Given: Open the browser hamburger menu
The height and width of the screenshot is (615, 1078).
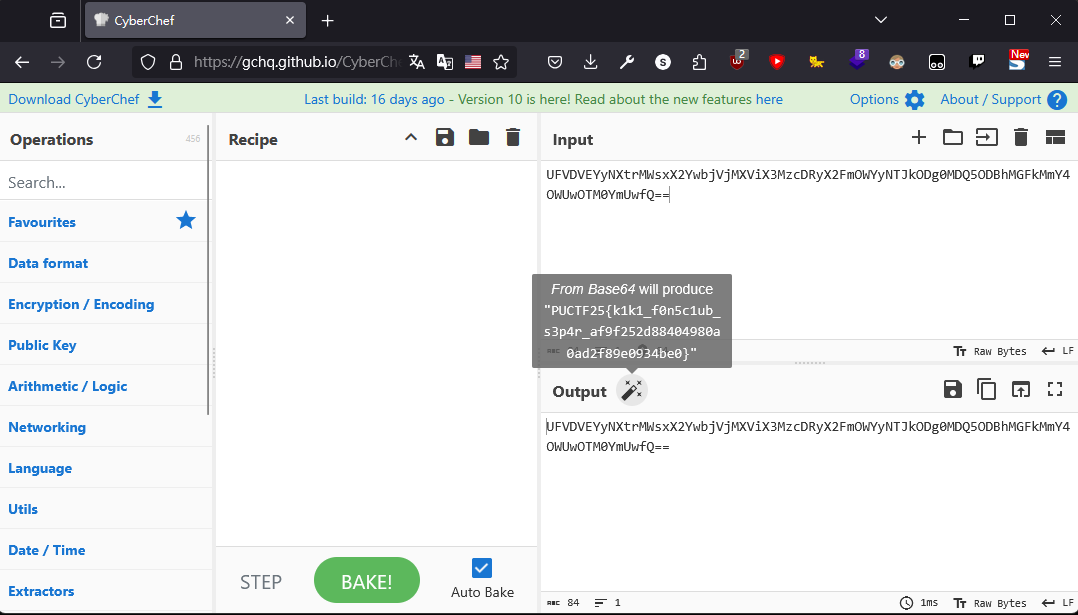Looking at the screenshot, I should pyautogui.click(x=1055, y=62).
